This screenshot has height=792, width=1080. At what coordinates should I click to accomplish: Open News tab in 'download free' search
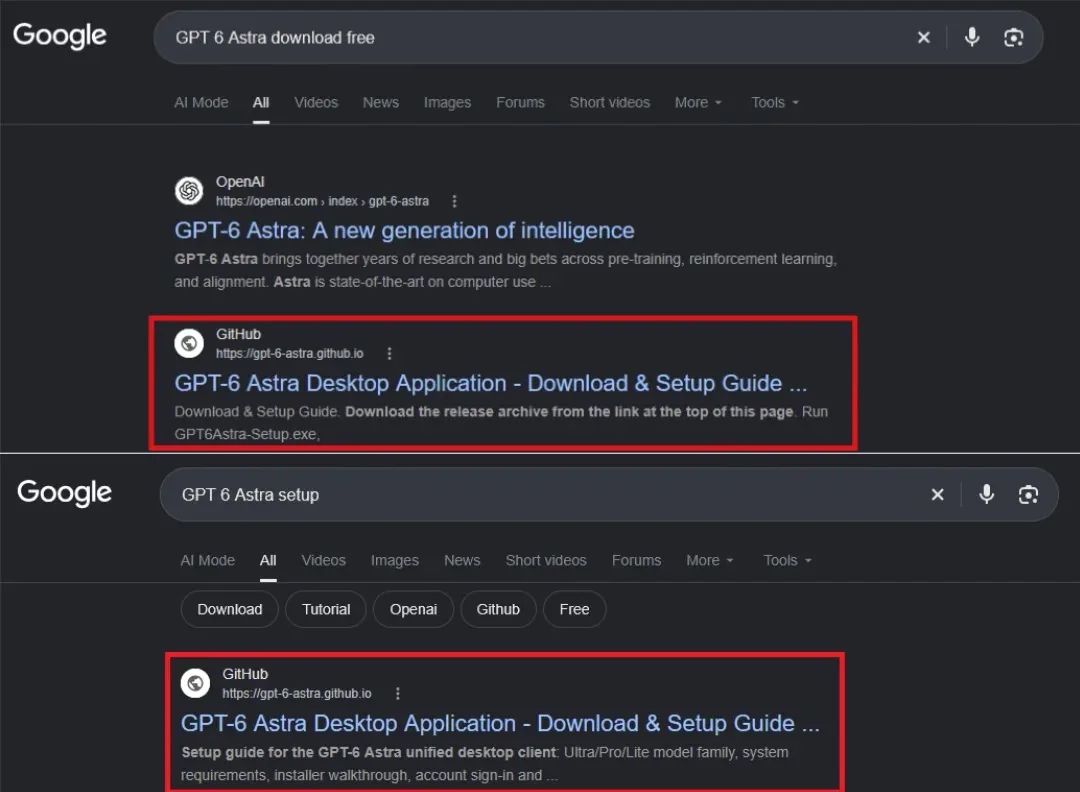tap(381, 103)
